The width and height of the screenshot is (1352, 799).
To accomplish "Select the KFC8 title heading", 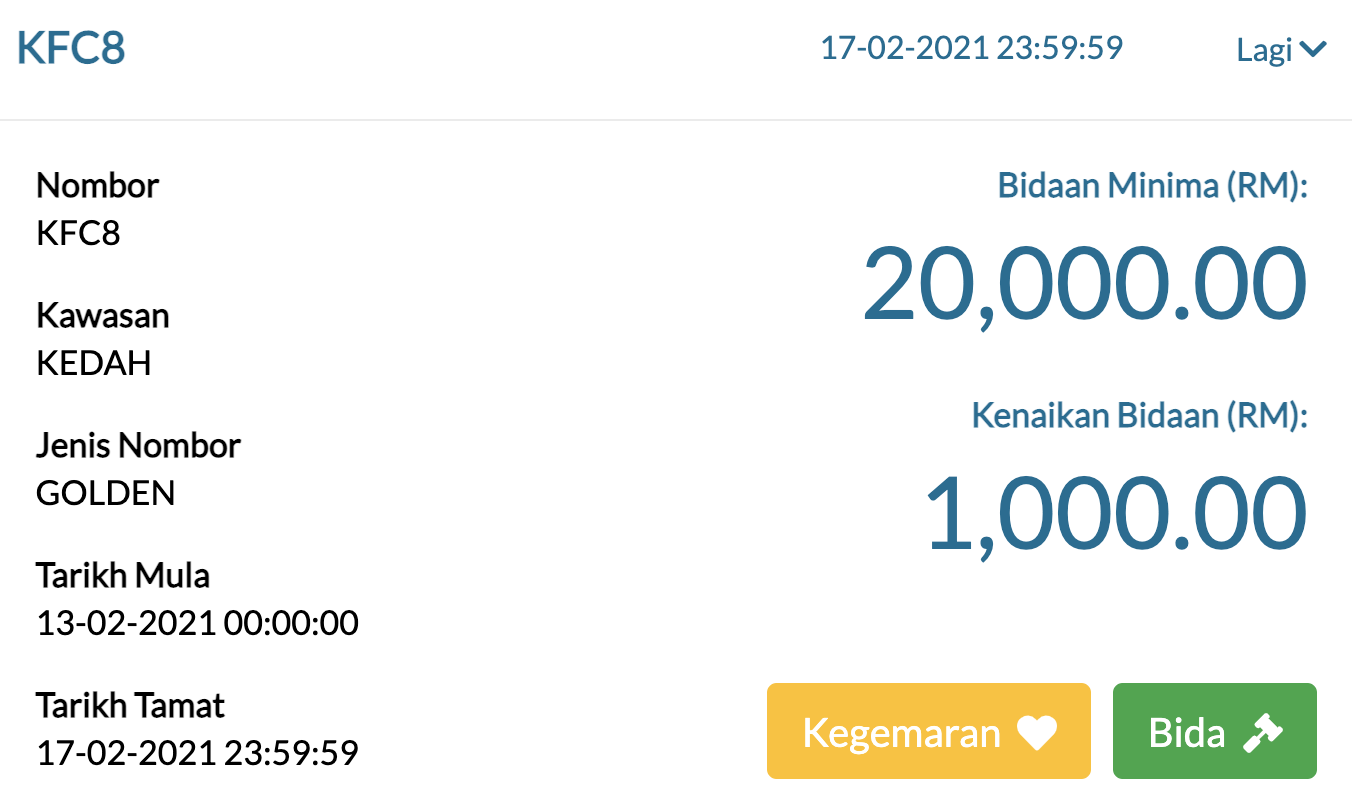I will (71, 48).
